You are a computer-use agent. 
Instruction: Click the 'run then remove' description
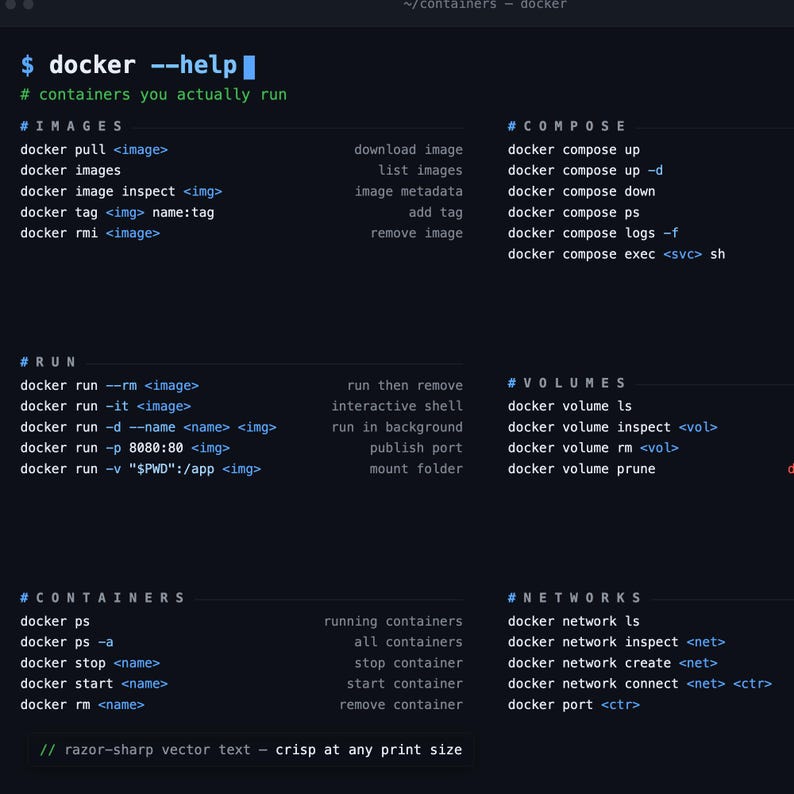pos(405,386)
